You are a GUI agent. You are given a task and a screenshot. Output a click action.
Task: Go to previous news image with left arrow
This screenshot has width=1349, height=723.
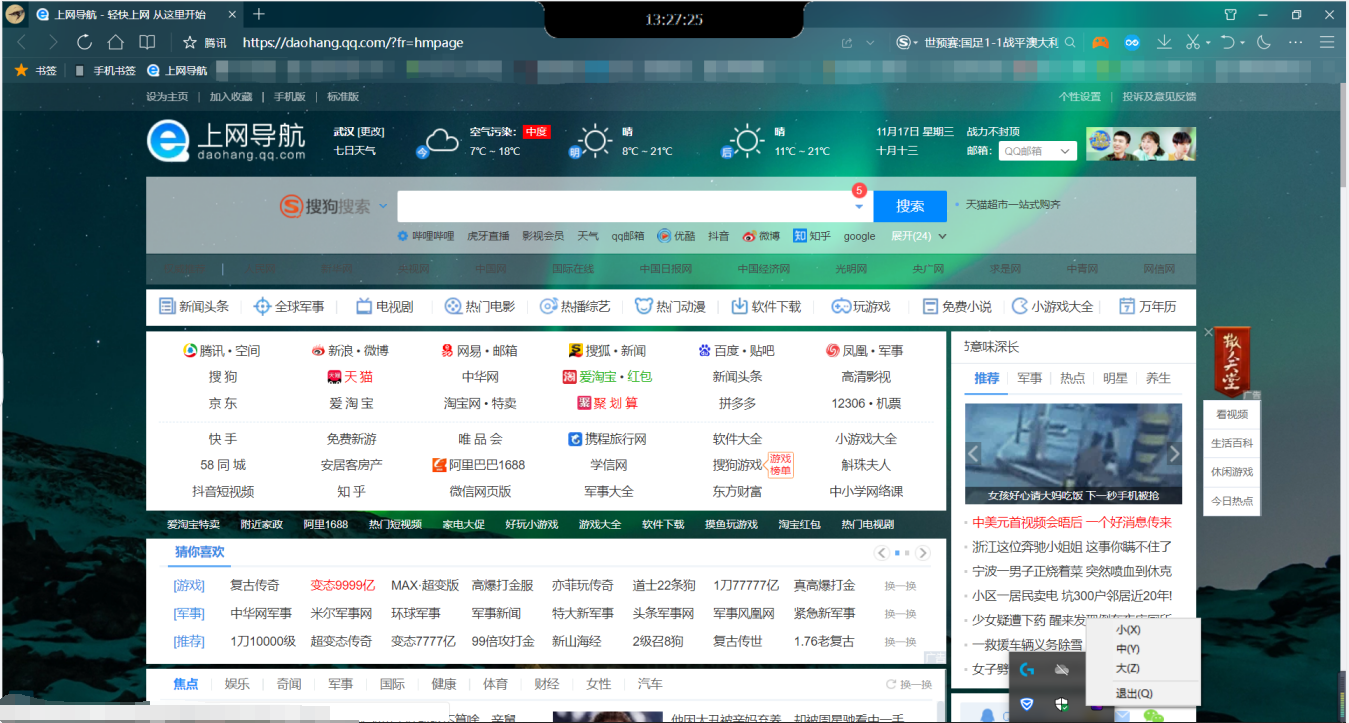point(974,454)
